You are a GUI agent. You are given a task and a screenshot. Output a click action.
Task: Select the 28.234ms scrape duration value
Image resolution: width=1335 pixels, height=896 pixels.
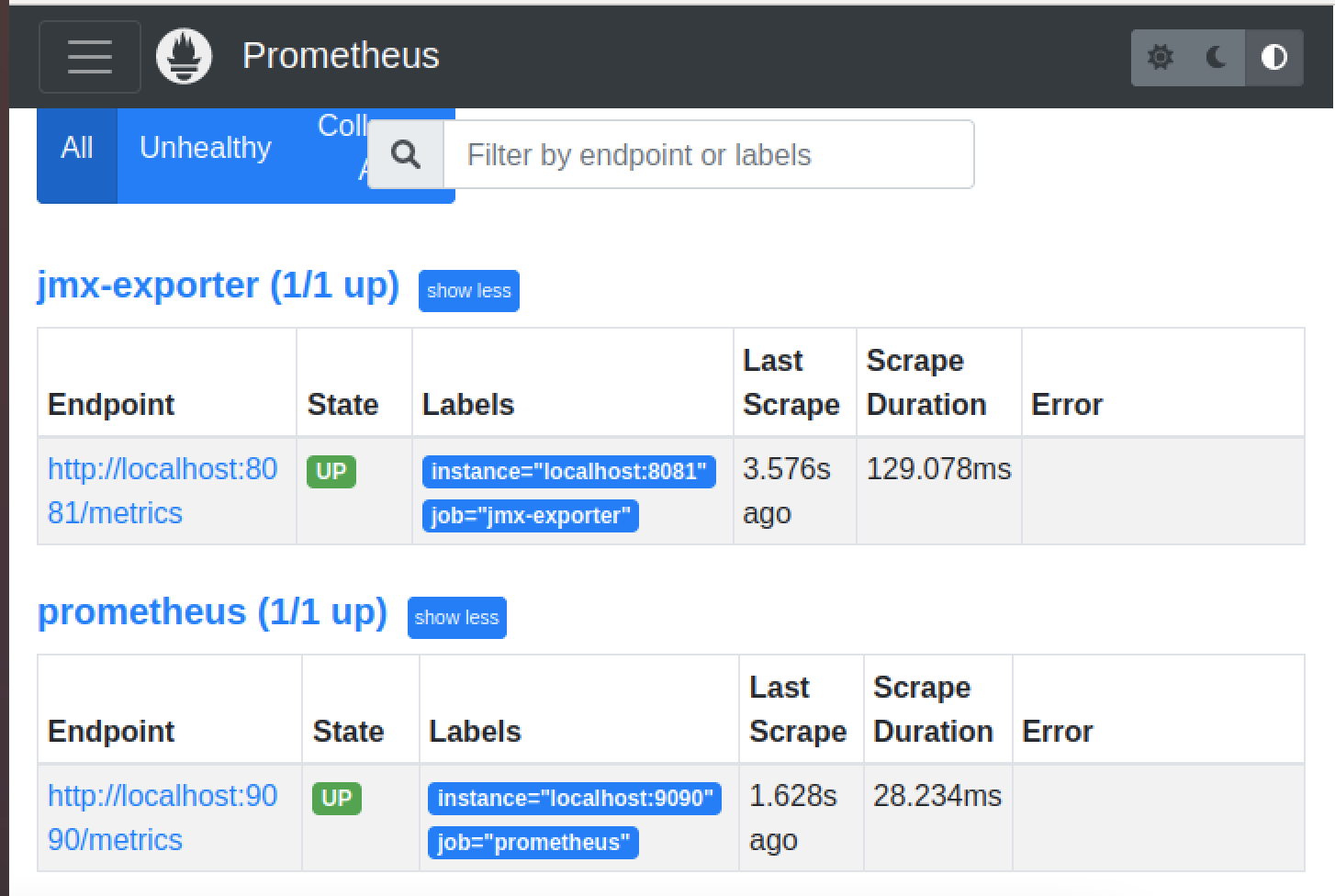tap(937, 796)
